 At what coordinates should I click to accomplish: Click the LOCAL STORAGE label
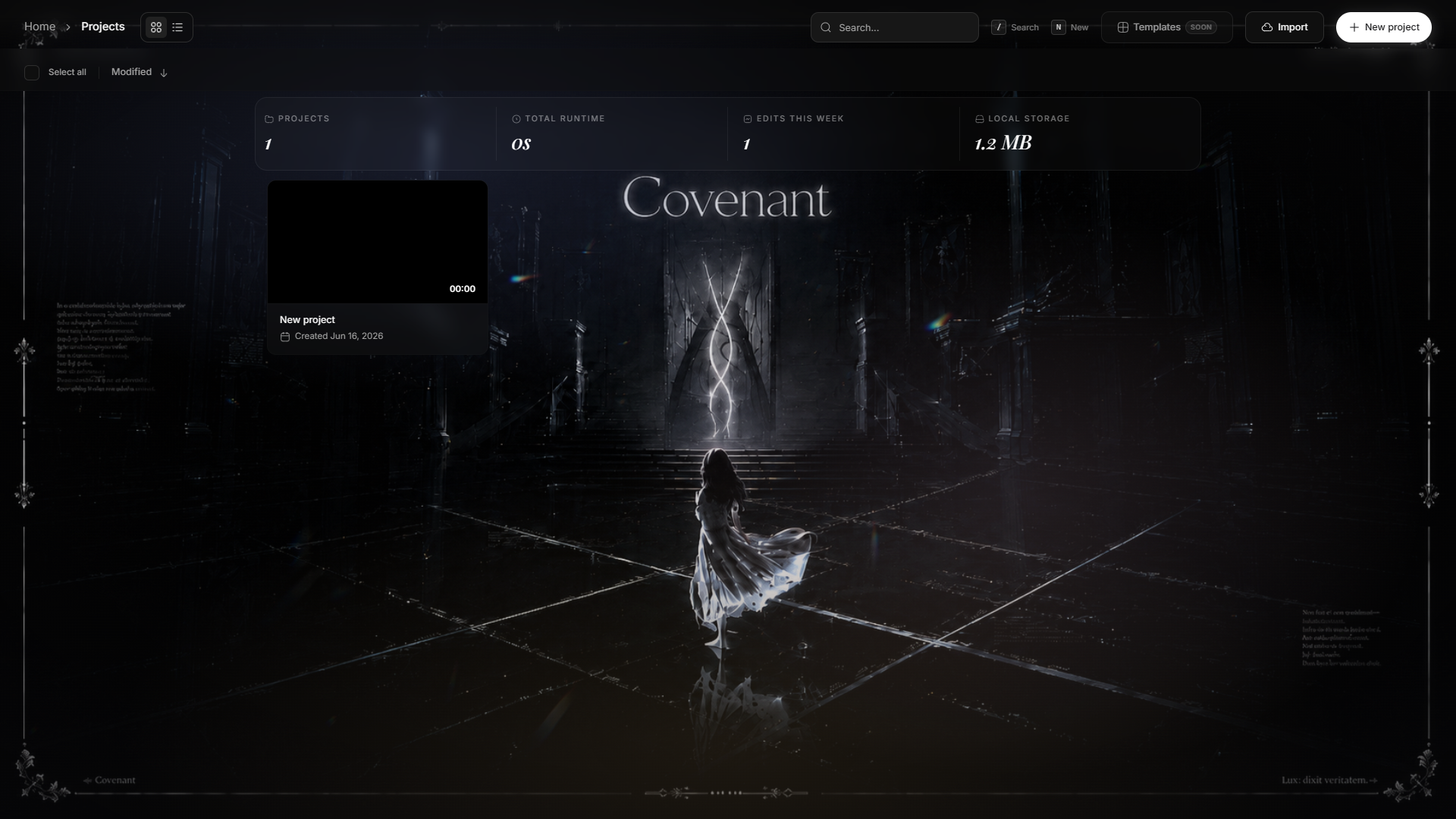coord(1029,119)
